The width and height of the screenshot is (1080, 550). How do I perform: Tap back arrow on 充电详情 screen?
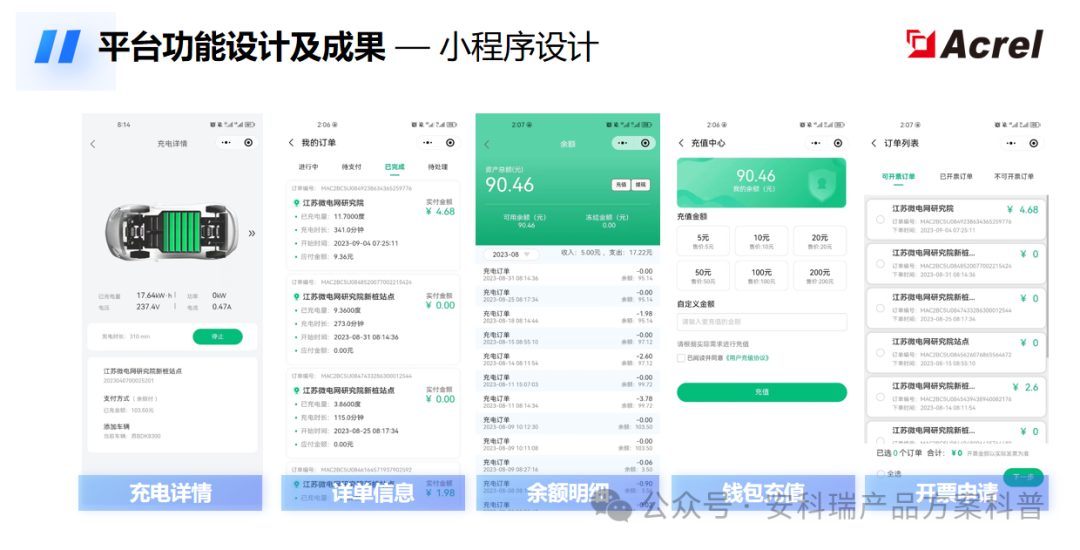(x=93, y=144)
